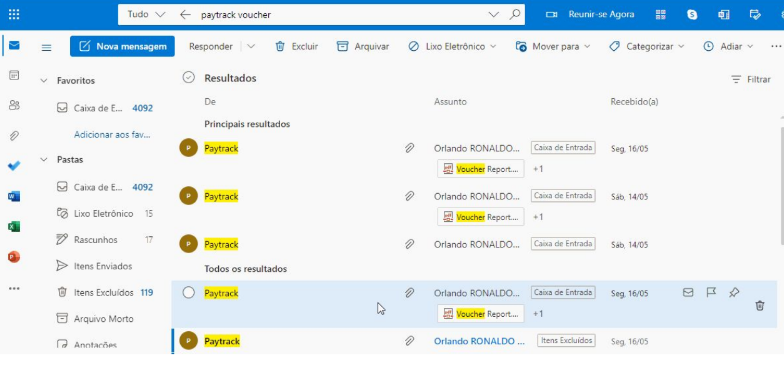Open the To Do checkmark icon
784x365 pixels.
coord(14,166)
